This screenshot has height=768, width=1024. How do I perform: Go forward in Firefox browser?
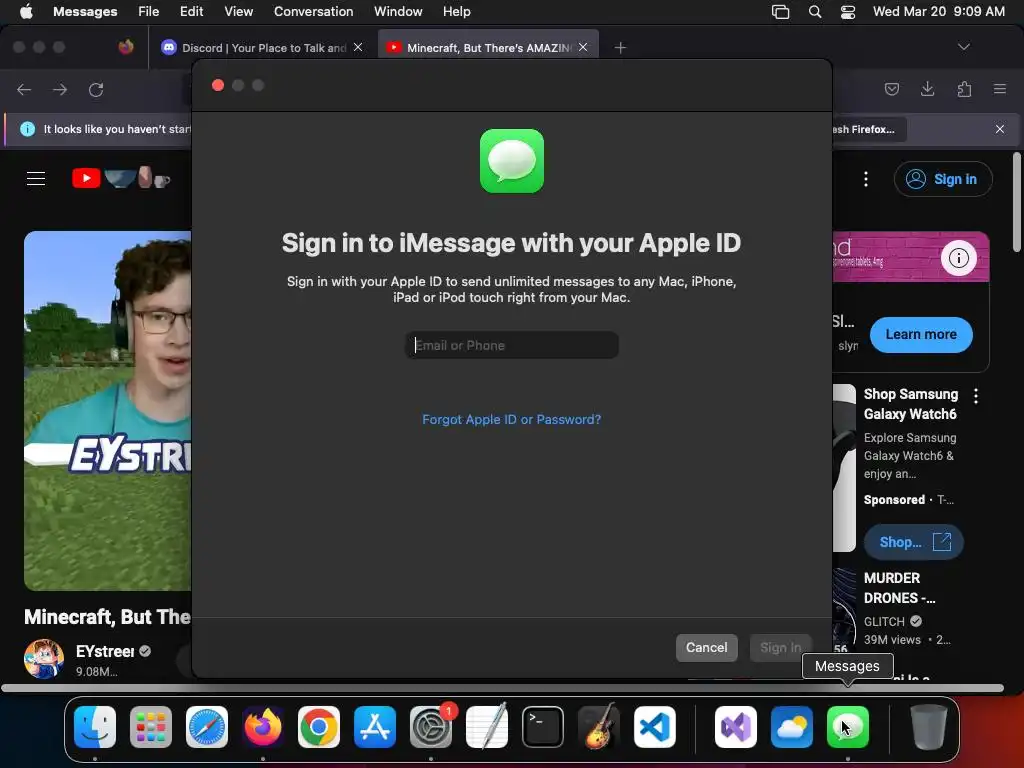(60, 89)
